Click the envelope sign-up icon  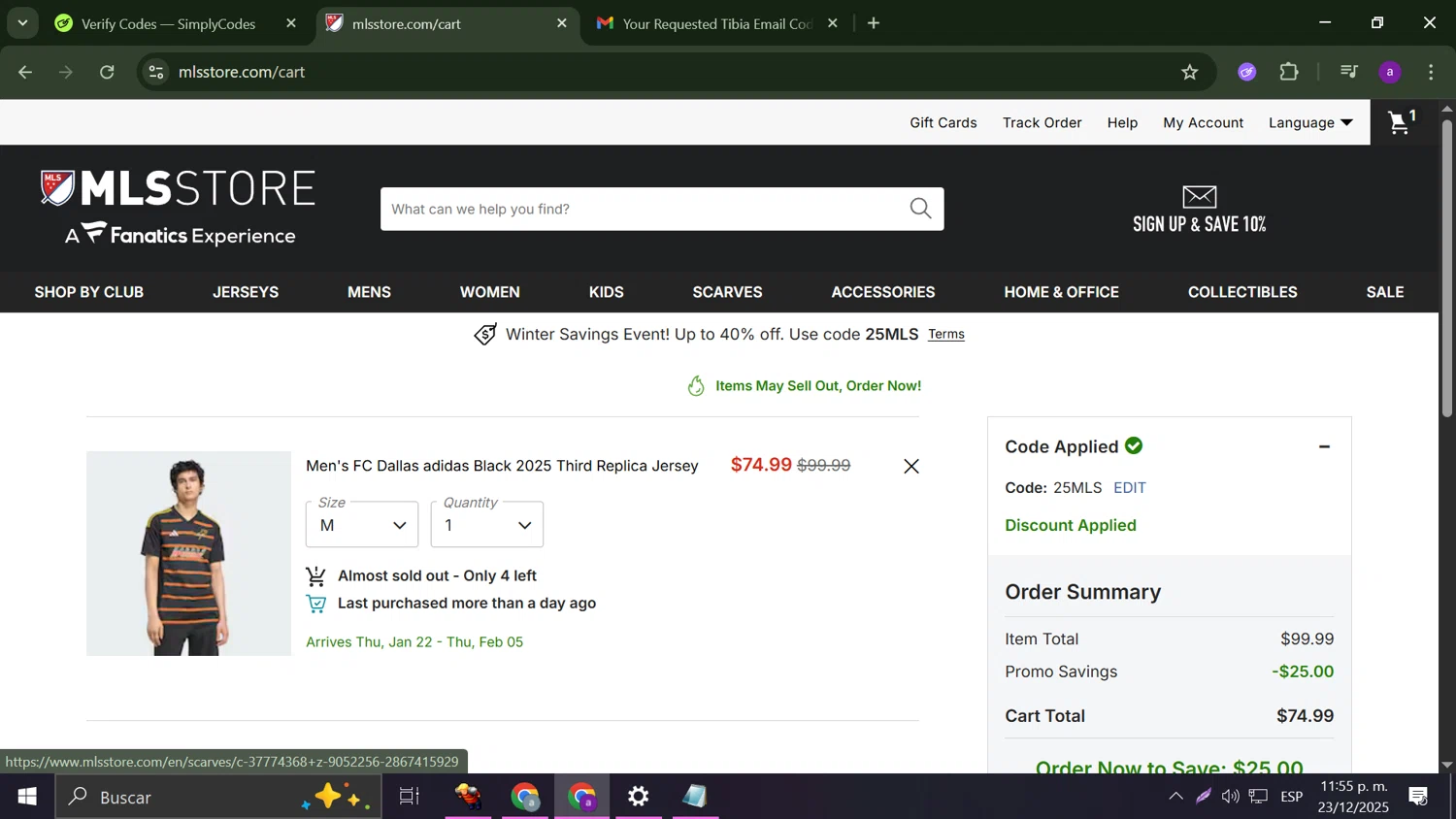tap(1200, 197)
